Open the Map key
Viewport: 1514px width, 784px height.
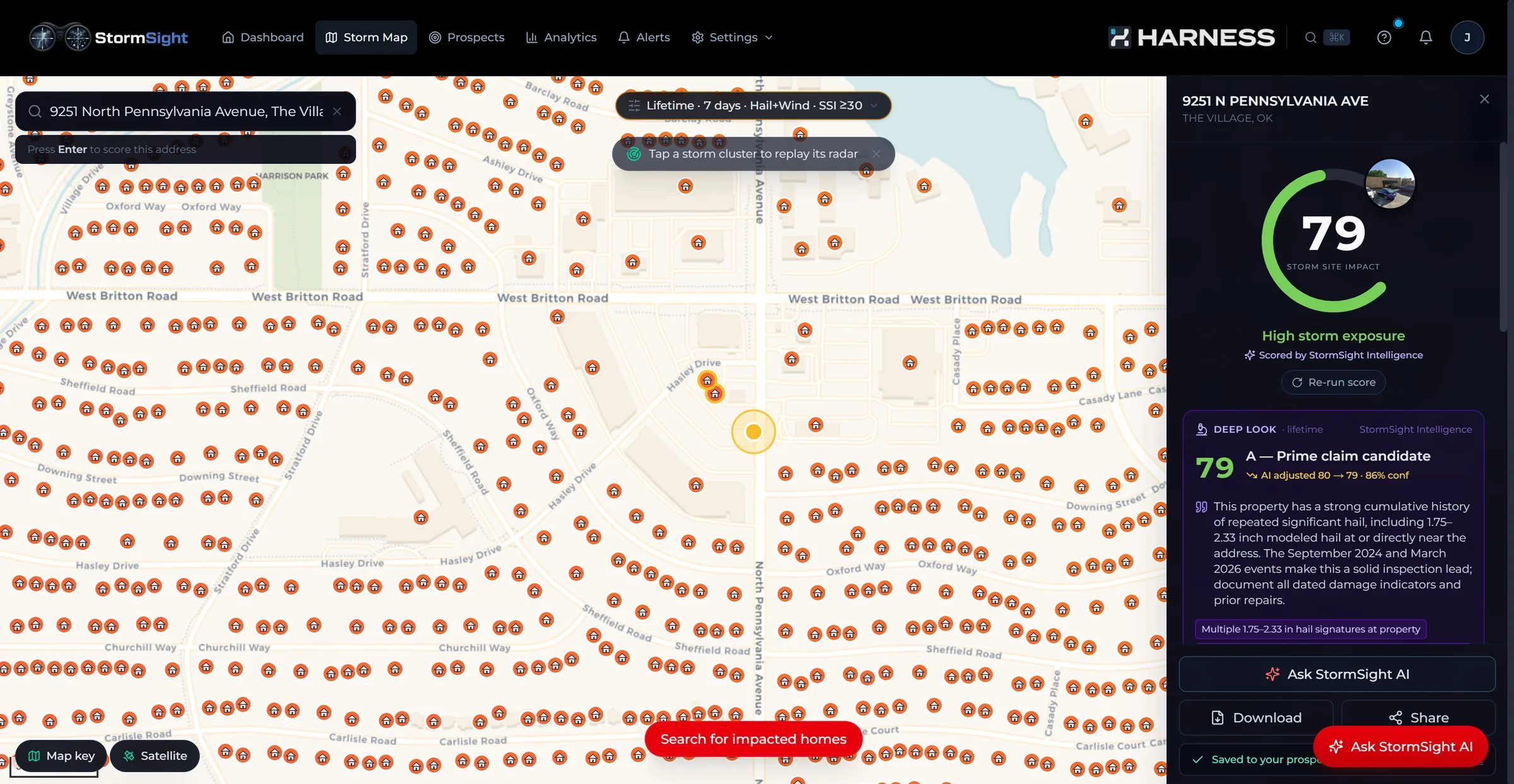(x=61, y=756)
